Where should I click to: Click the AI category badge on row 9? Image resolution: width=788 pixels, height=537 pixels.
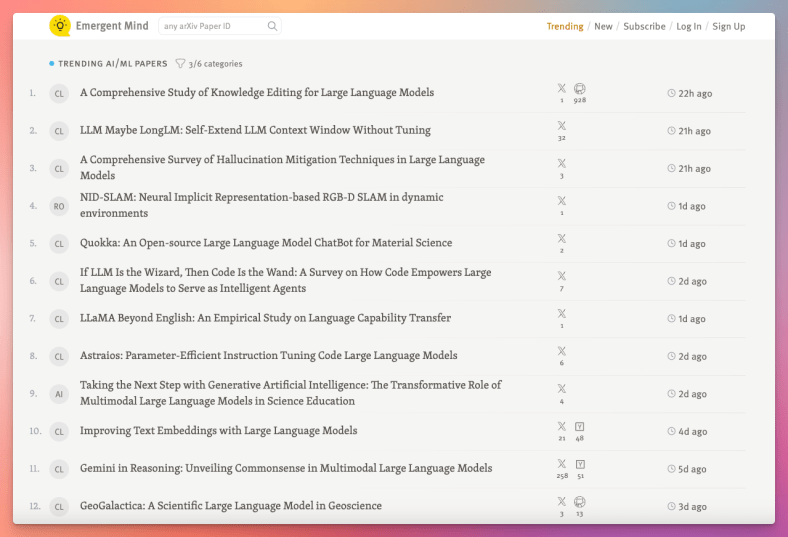click(59, 394)
